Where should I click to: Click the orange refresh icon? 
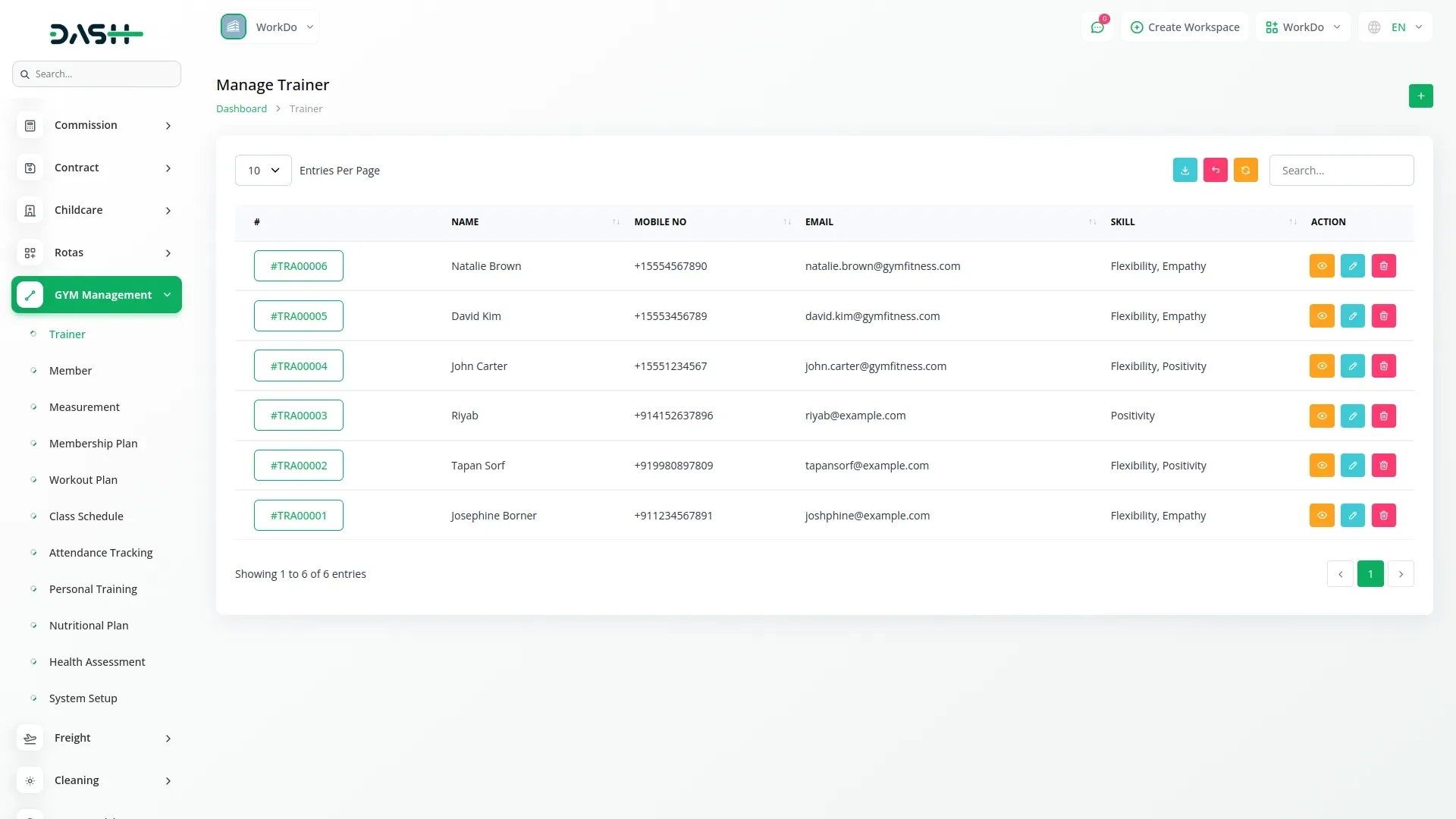pyautogui.click(x=1245, y=170)
